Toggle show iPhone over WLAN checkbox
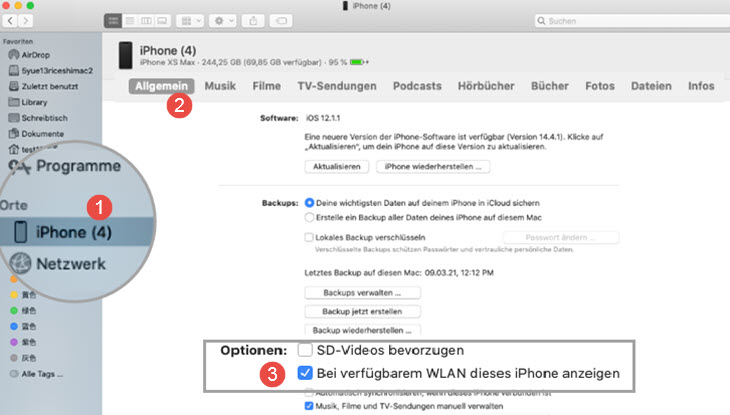Viewport: 730px width, 415px height. (305, 373)
